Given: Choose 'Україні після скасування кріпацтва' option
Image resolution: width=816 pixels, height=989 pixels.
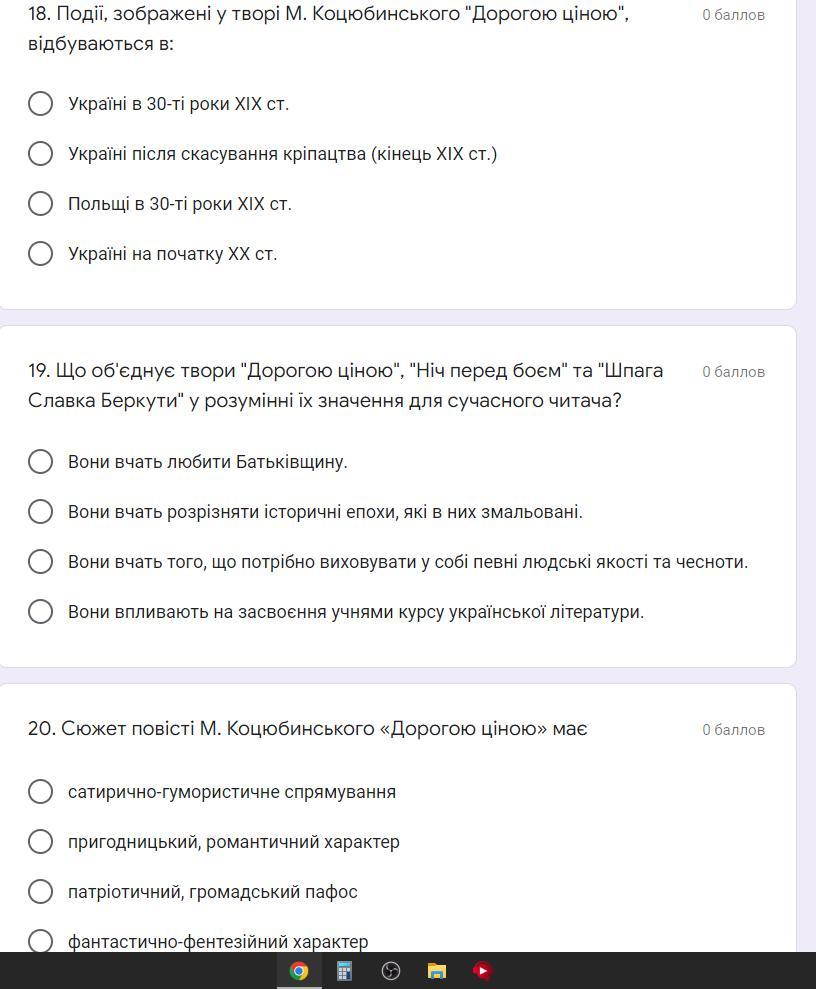Looking at the screenshot, I should click(41, 154).
